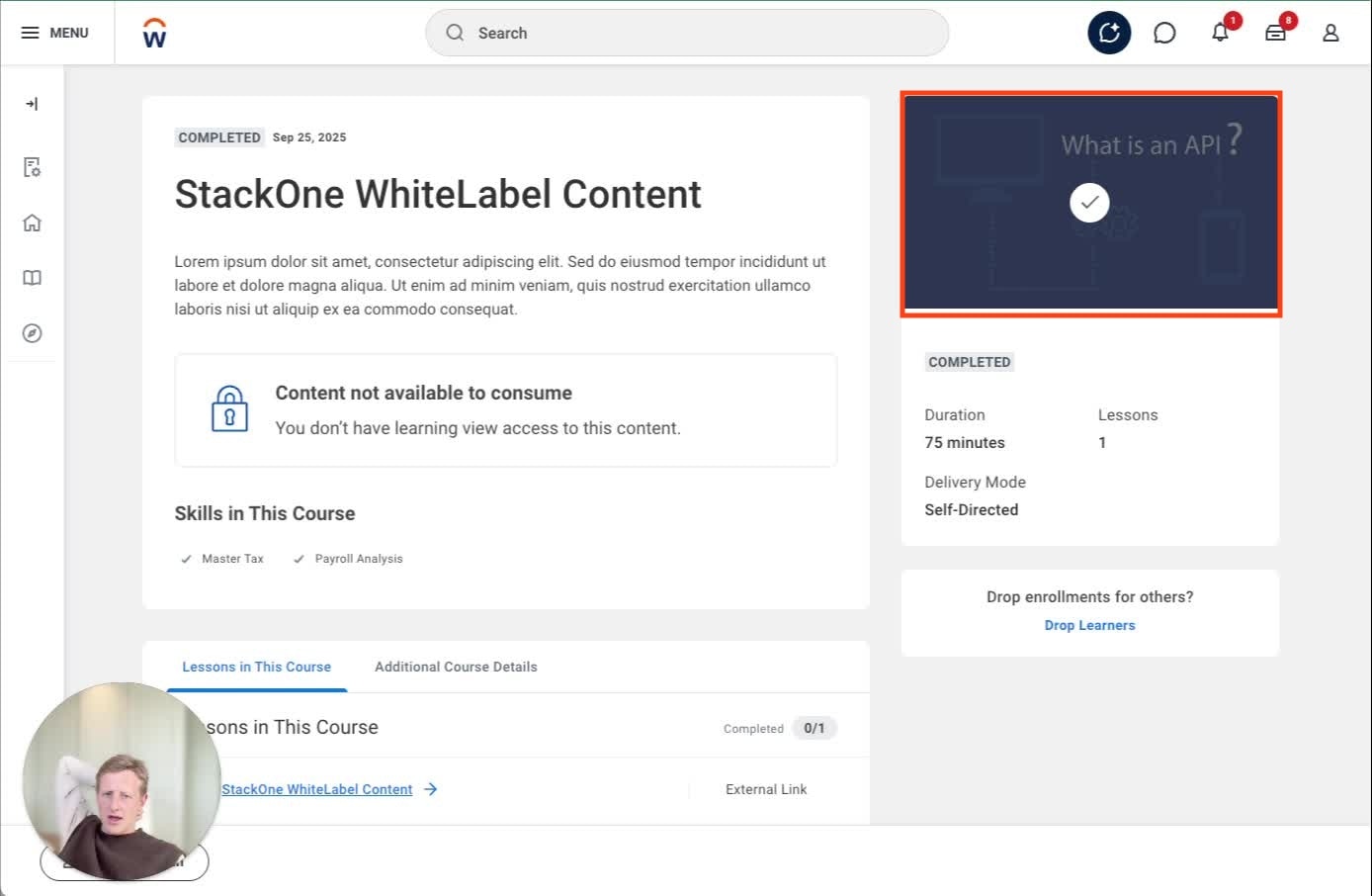Switch to the Additional Course Details tab
The height and width of the screenshot is (896, 1372).
click(456, 667)
